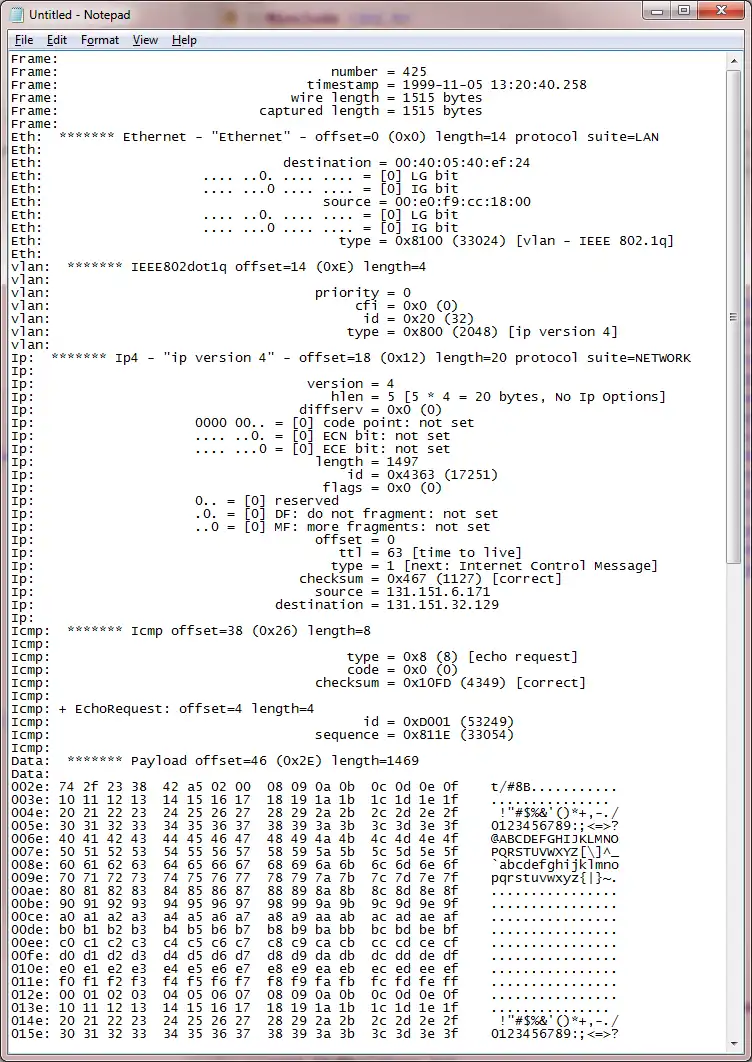Click Ip length = 1497

point(367,462)
